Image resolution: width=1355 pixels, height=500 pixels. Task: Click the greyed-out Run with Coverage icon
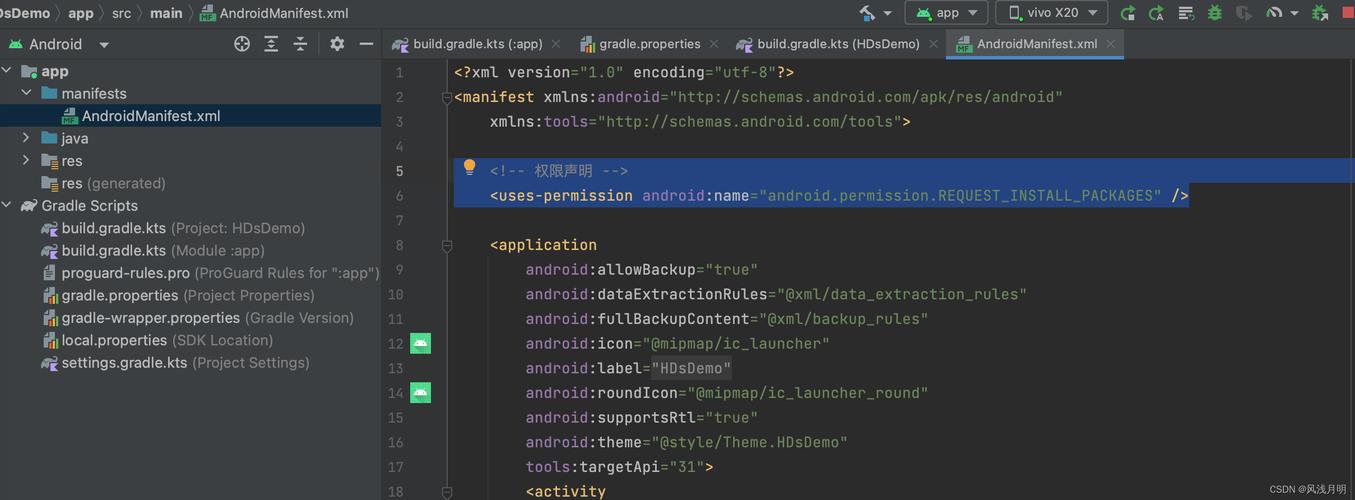[x=1244, y=13]
